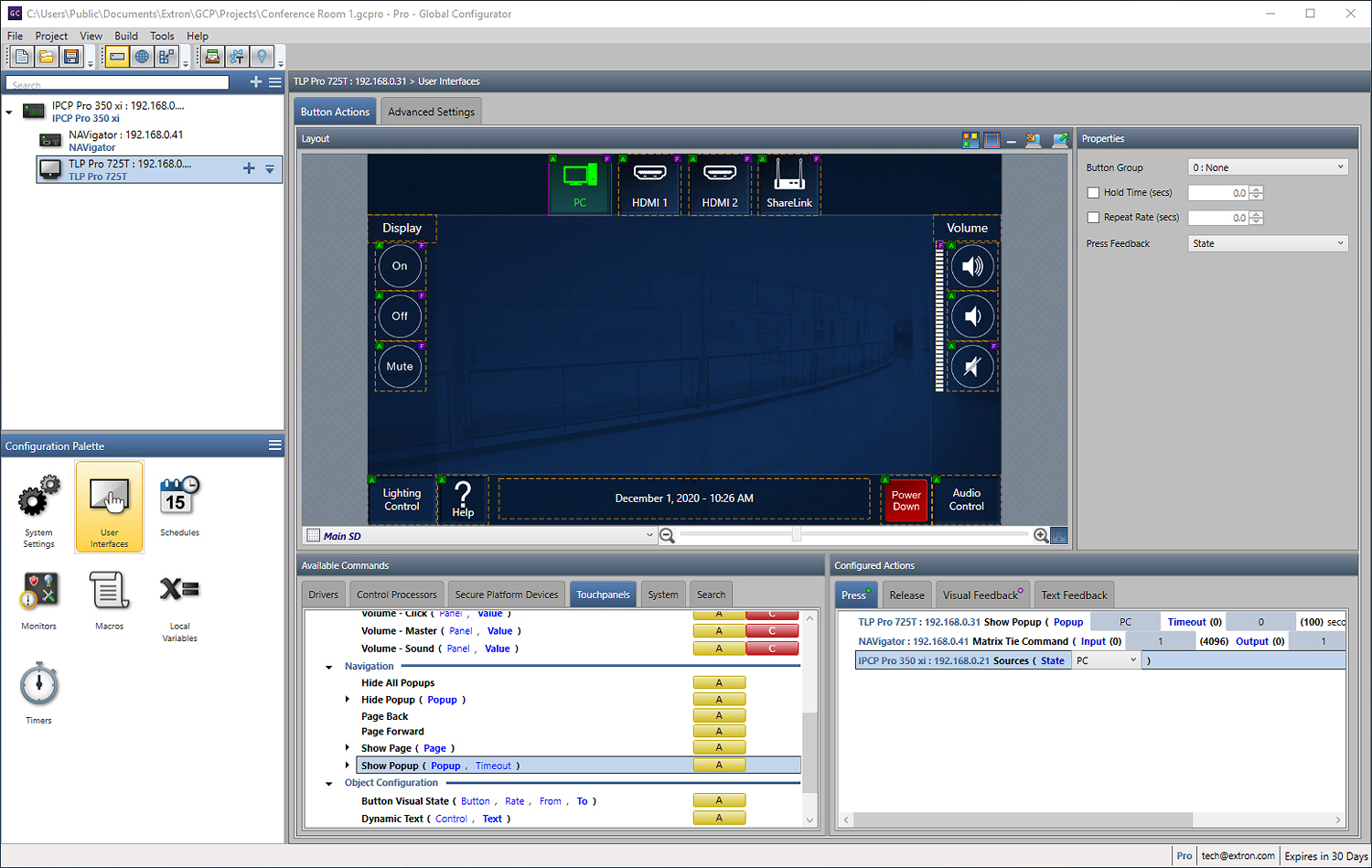The image size is (1372, 868).
Task: Switch to the Release actions tab
Action: (906, 595)
